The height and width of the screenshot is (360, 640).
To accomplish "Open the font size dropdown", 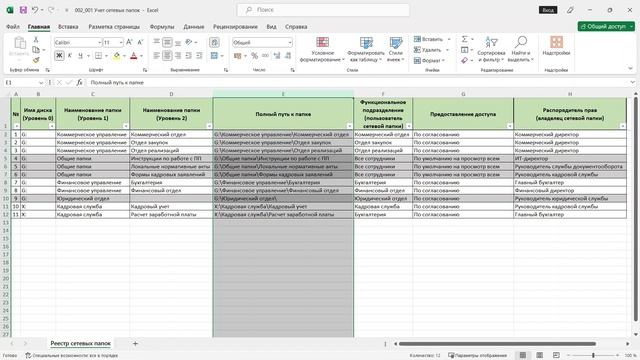I will [x=121, y=42].
